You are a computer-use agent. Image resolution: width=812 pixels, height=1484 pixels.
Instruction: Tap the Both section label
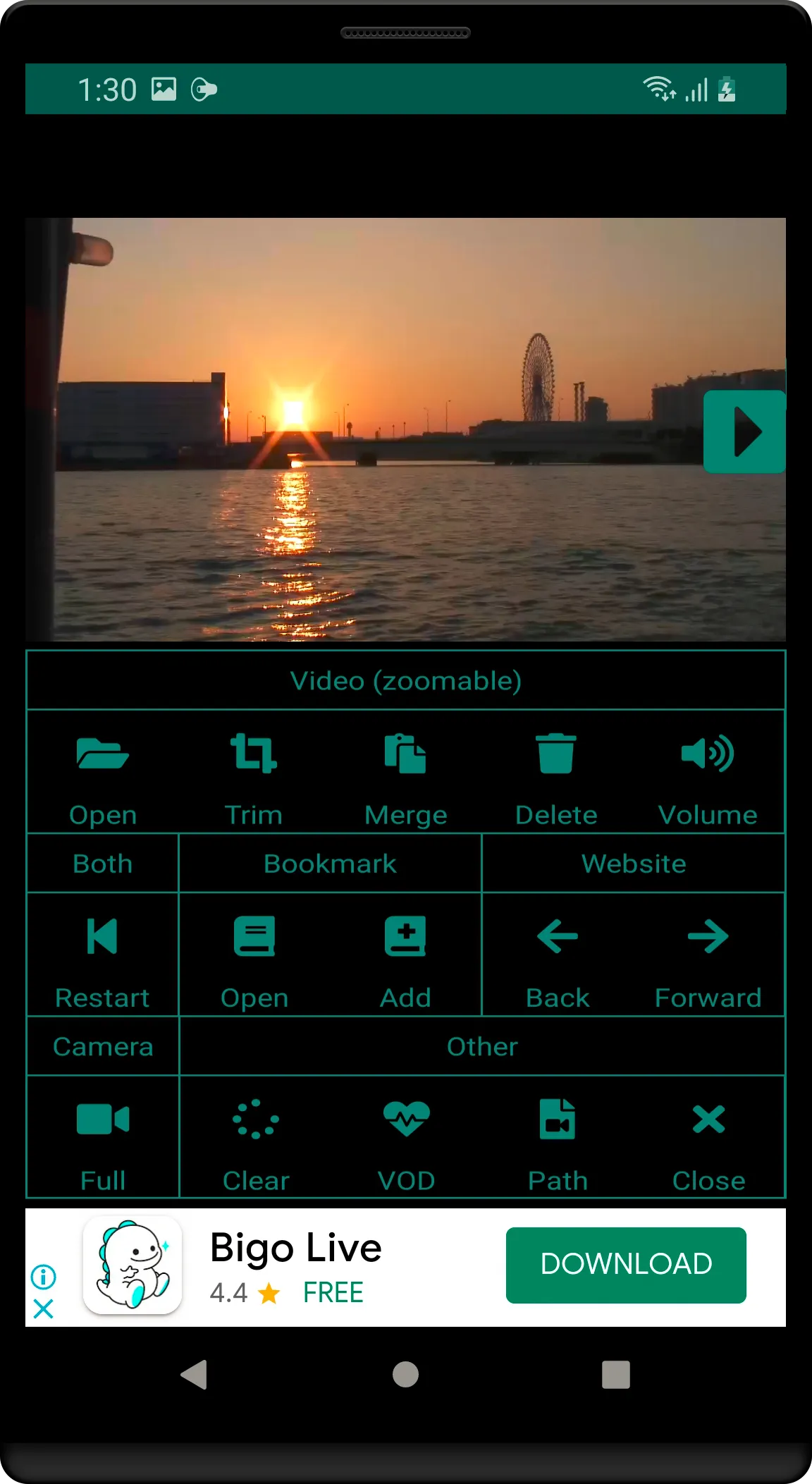(102, 864)
